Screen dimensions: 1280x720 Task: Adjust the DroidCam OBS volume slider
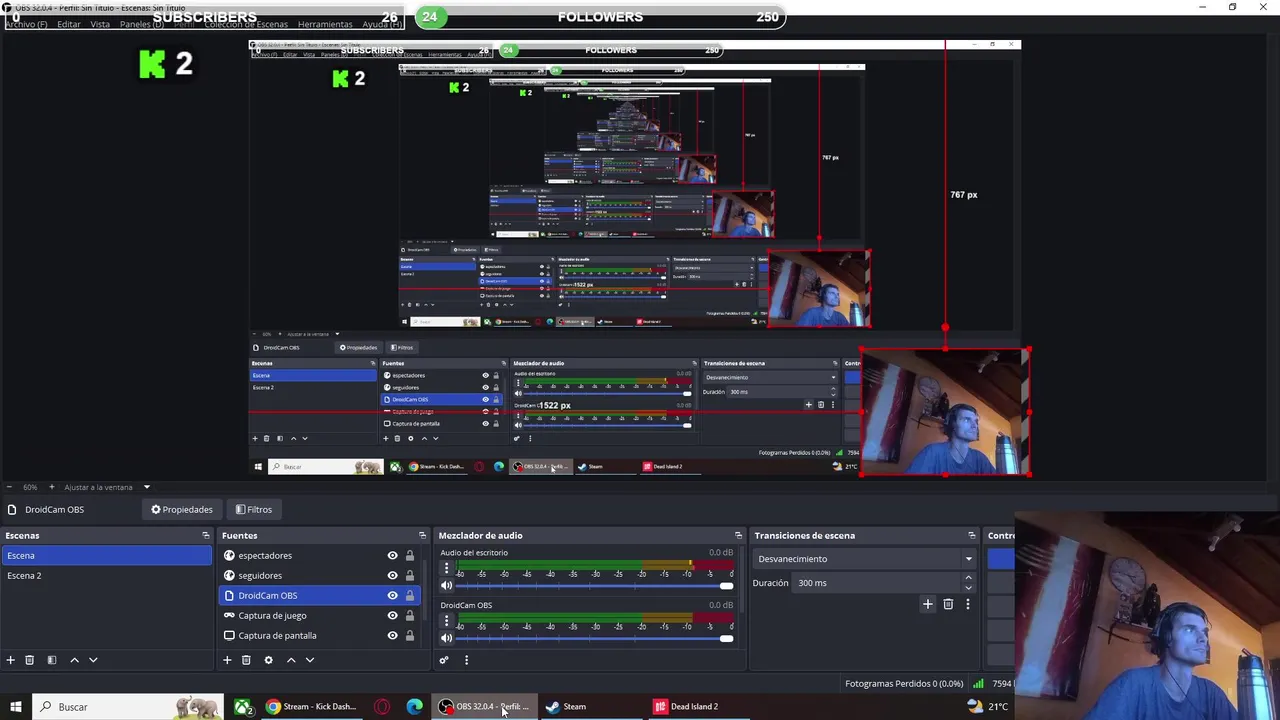pos(594,638)
